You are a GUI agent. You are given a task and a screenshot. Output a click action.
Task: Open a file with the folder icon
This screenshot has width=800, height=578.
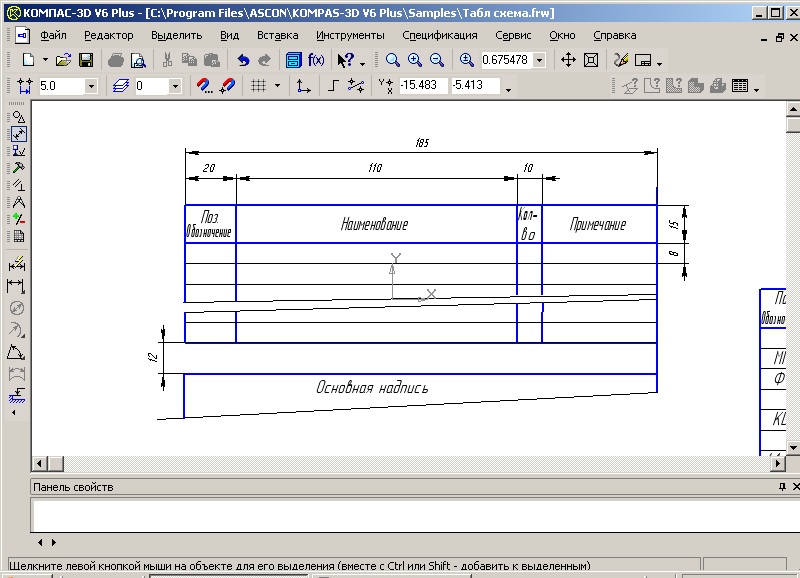pyautogui.click(x=63, y=60)
